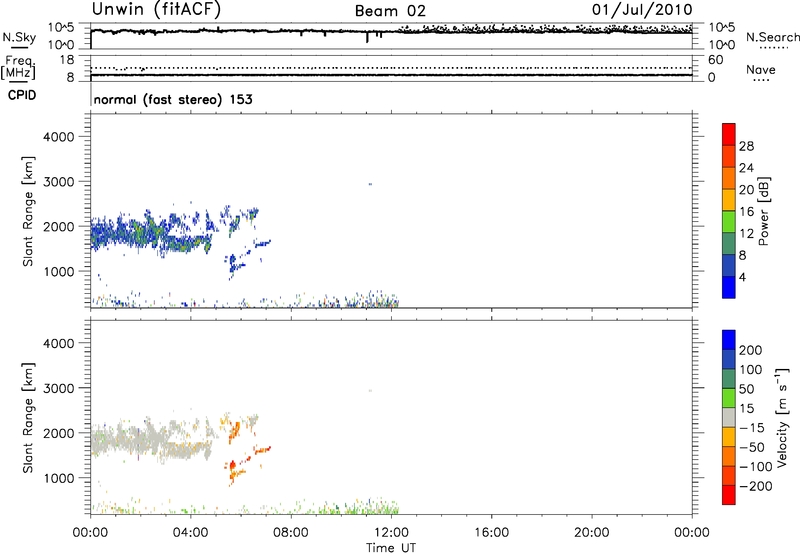
Task: Click the 'Unwin (fitACF)' title text
Action: click(156, 9)
